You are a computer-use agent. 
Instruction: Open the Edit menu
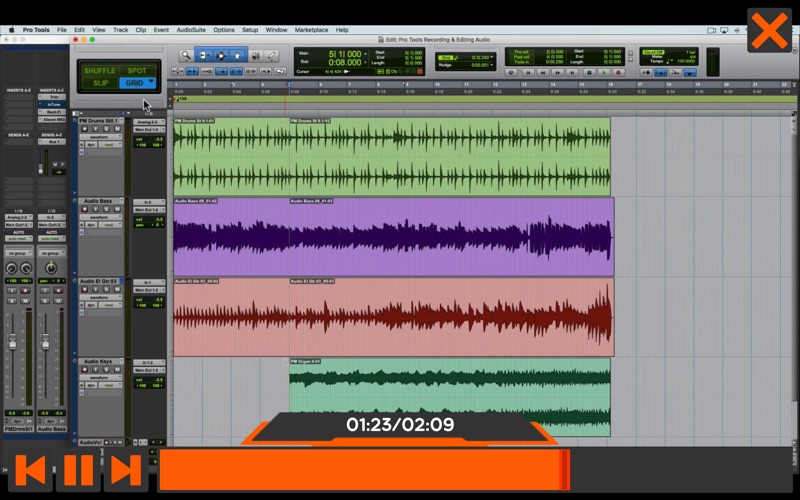click(x=79, y=30)
